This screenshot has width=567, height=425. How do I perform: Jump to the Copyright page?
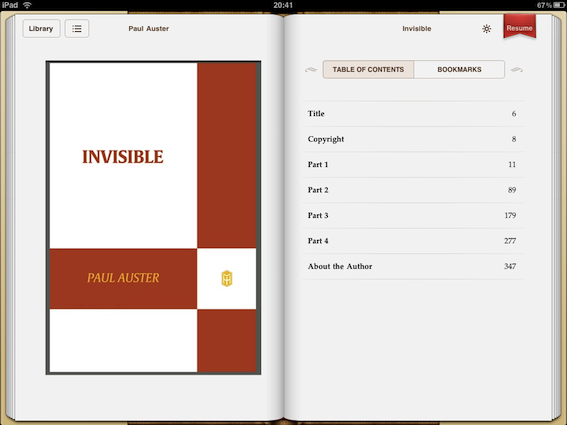pos(413,139)
